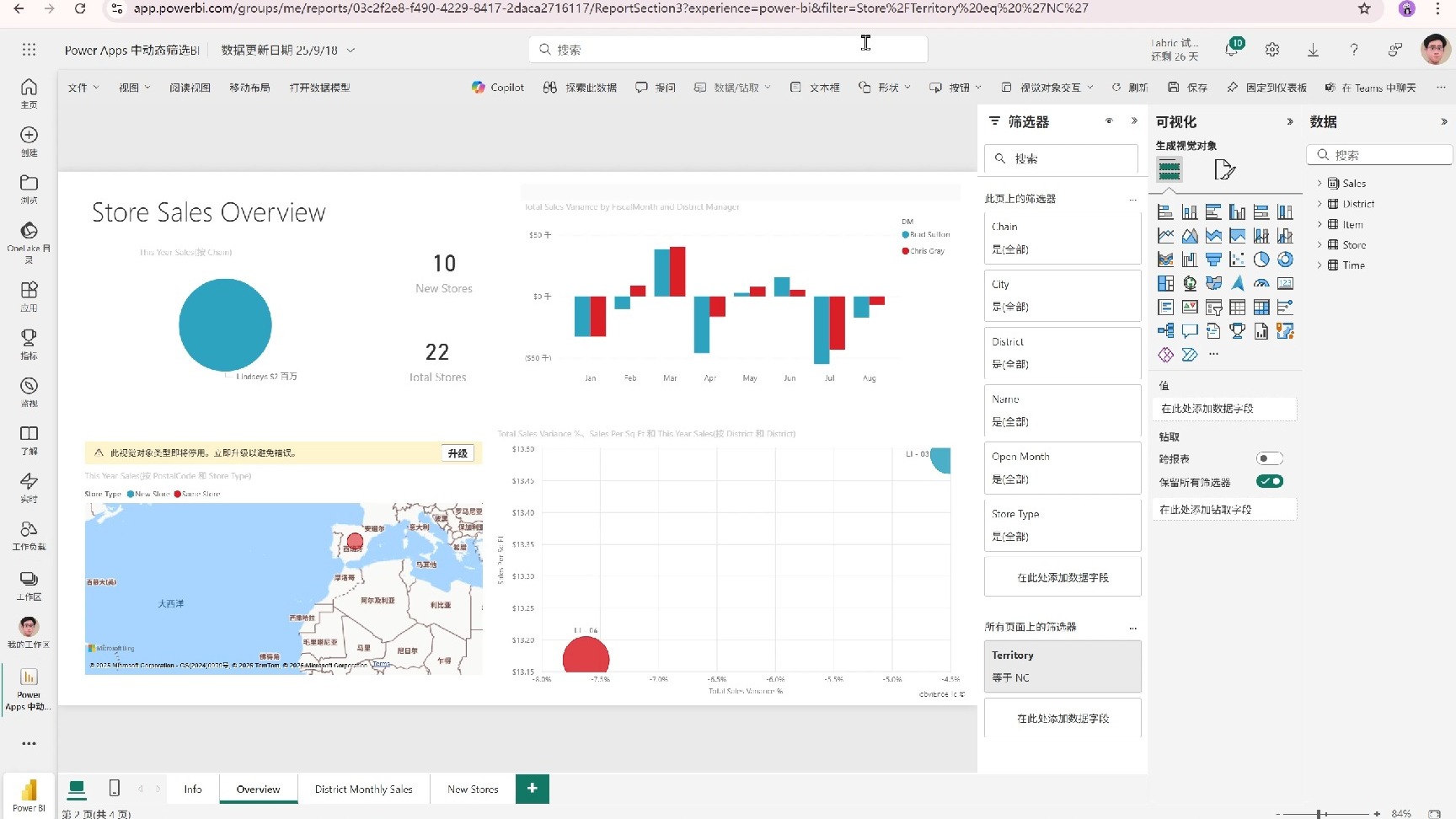Switch to the District Monthly Sales page
The height and width of the screenshot is (819, 1456).
point(363,789)
